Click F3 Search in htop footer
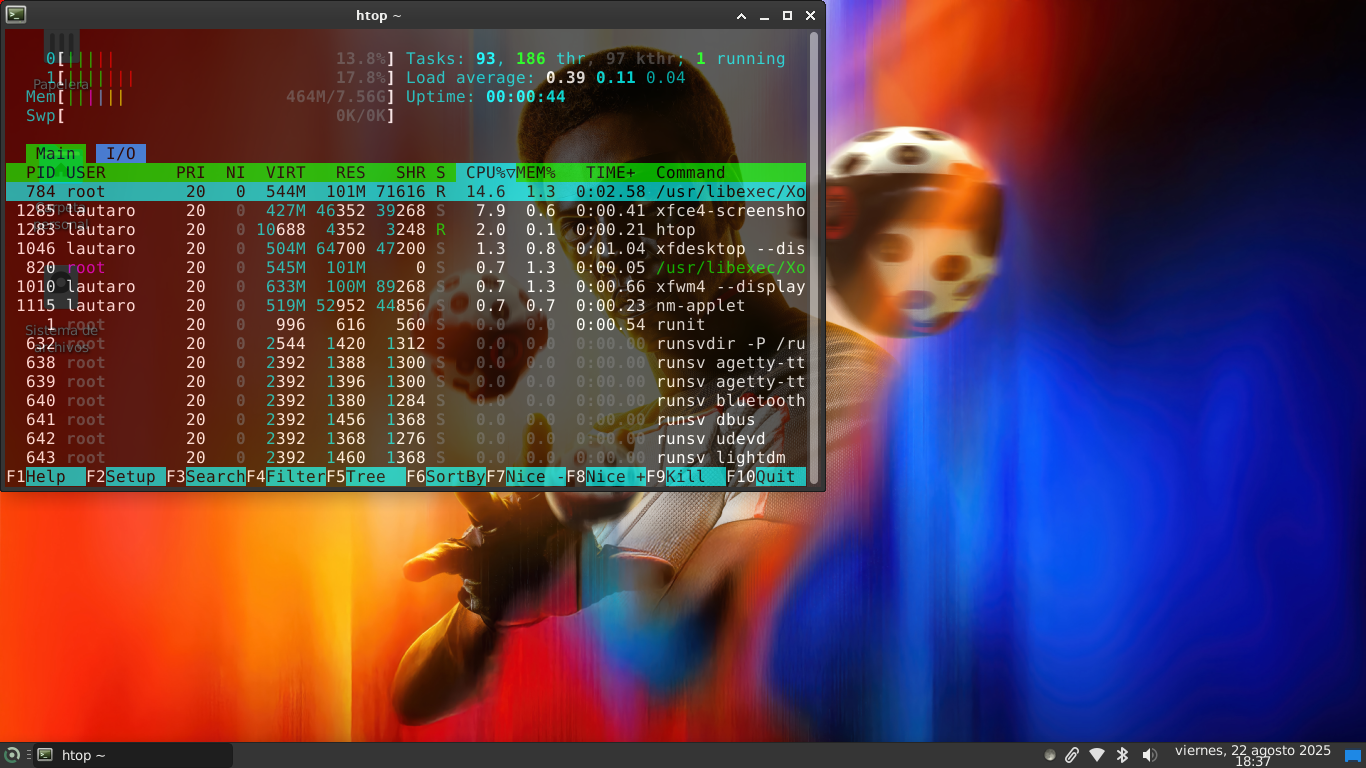1366x768 pixels. coord(206,477)
